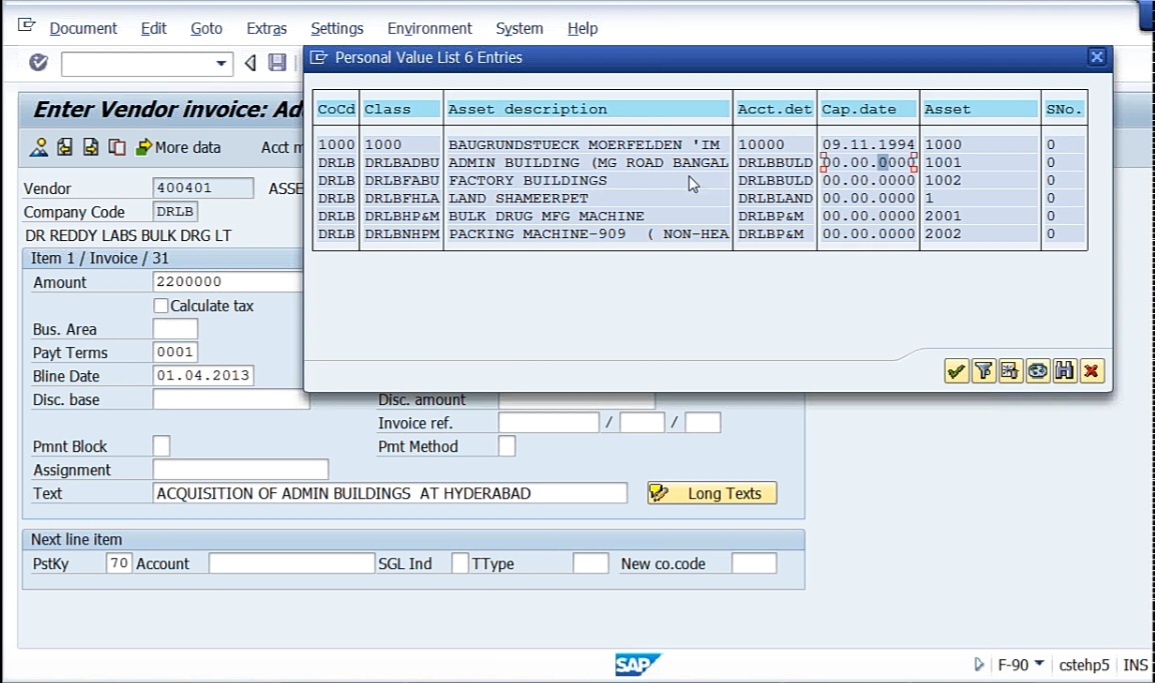Screen dimensions: 1155x683
Task: Click the Back triangle icon in toolbar
Action: tap(250, 63)
